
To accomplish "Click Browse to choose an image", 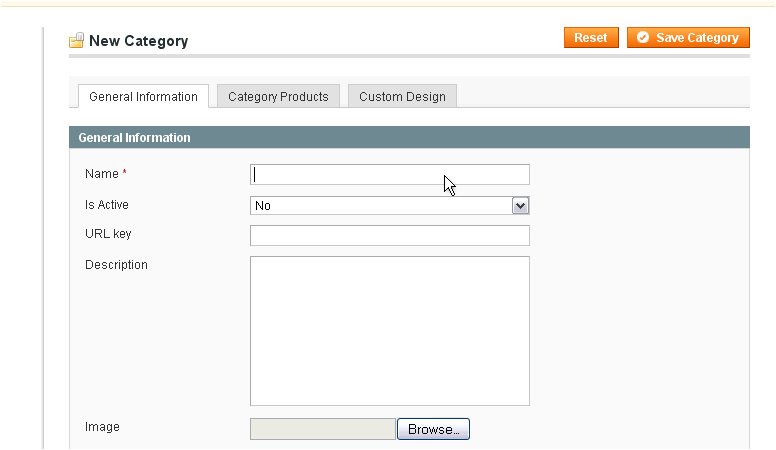I will 434,429.
